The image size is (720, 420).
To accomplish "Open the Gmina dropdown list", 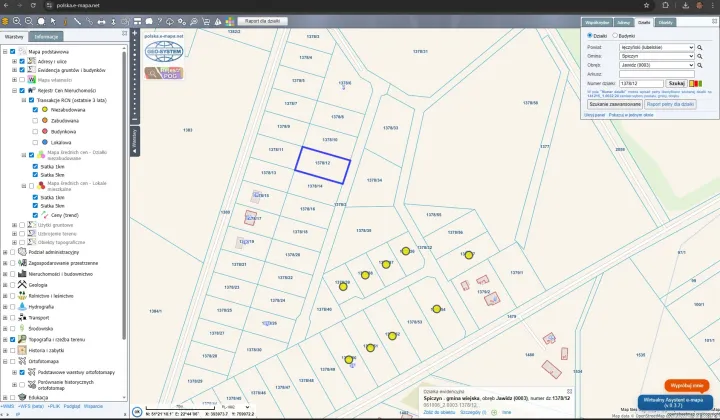I will click(x=656, y=55).
